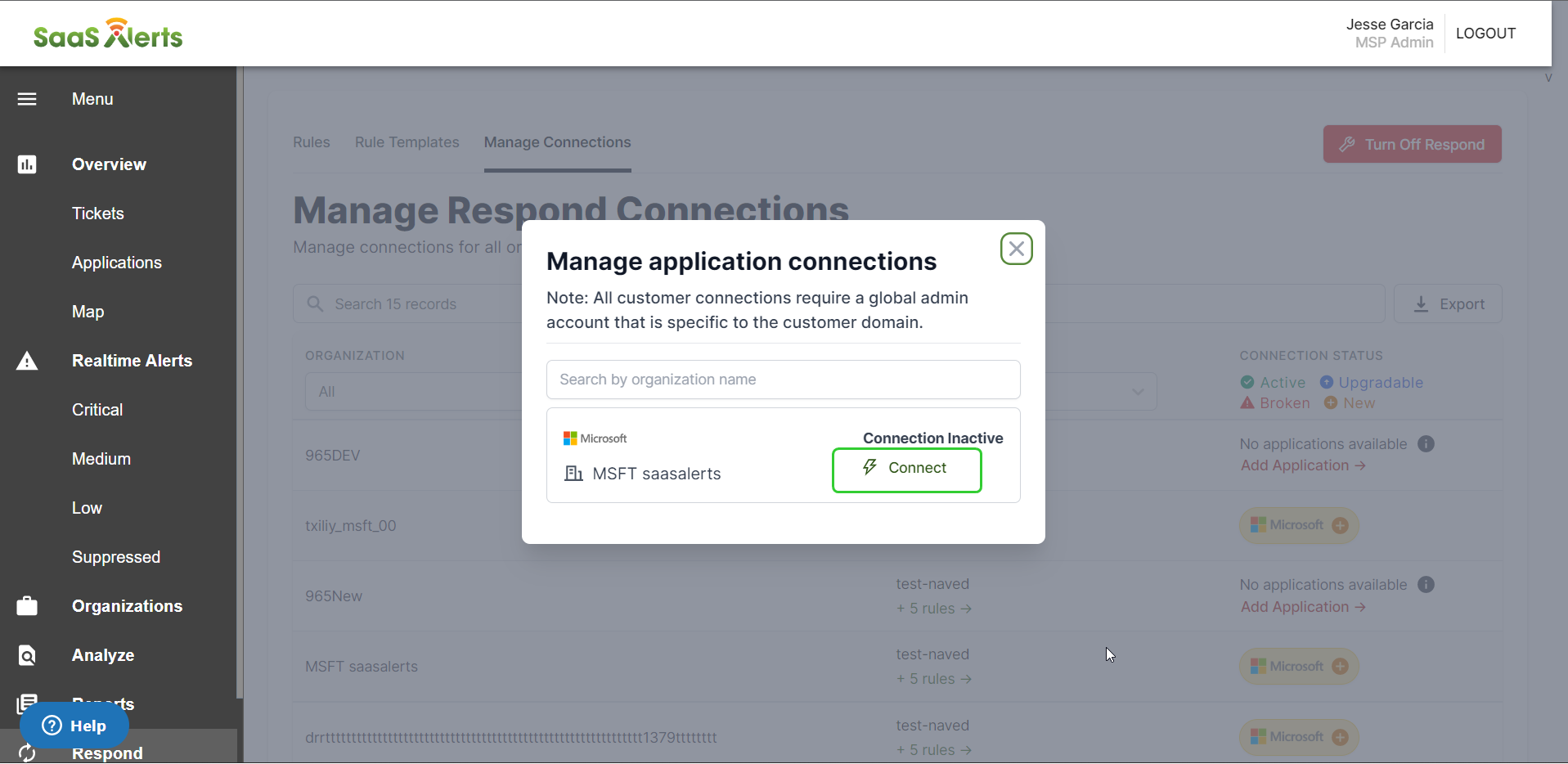Click the Export button
The image size is (1568, 764).
1448,304
